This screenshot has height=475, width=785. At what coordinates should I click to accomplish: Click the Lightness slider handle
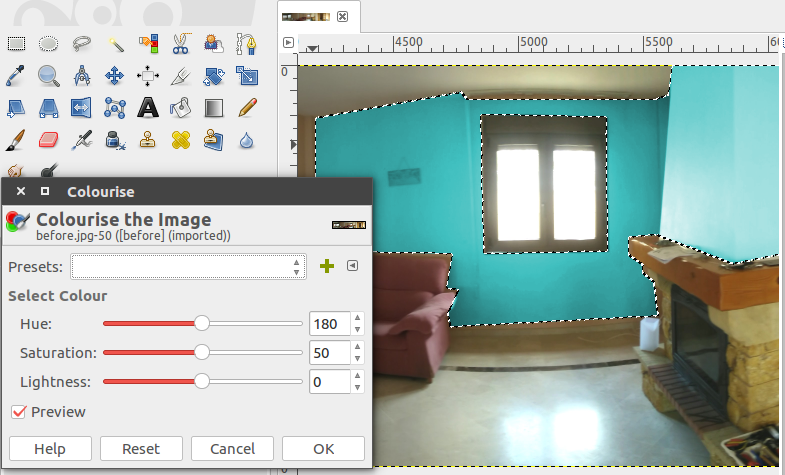coord(202,381)
